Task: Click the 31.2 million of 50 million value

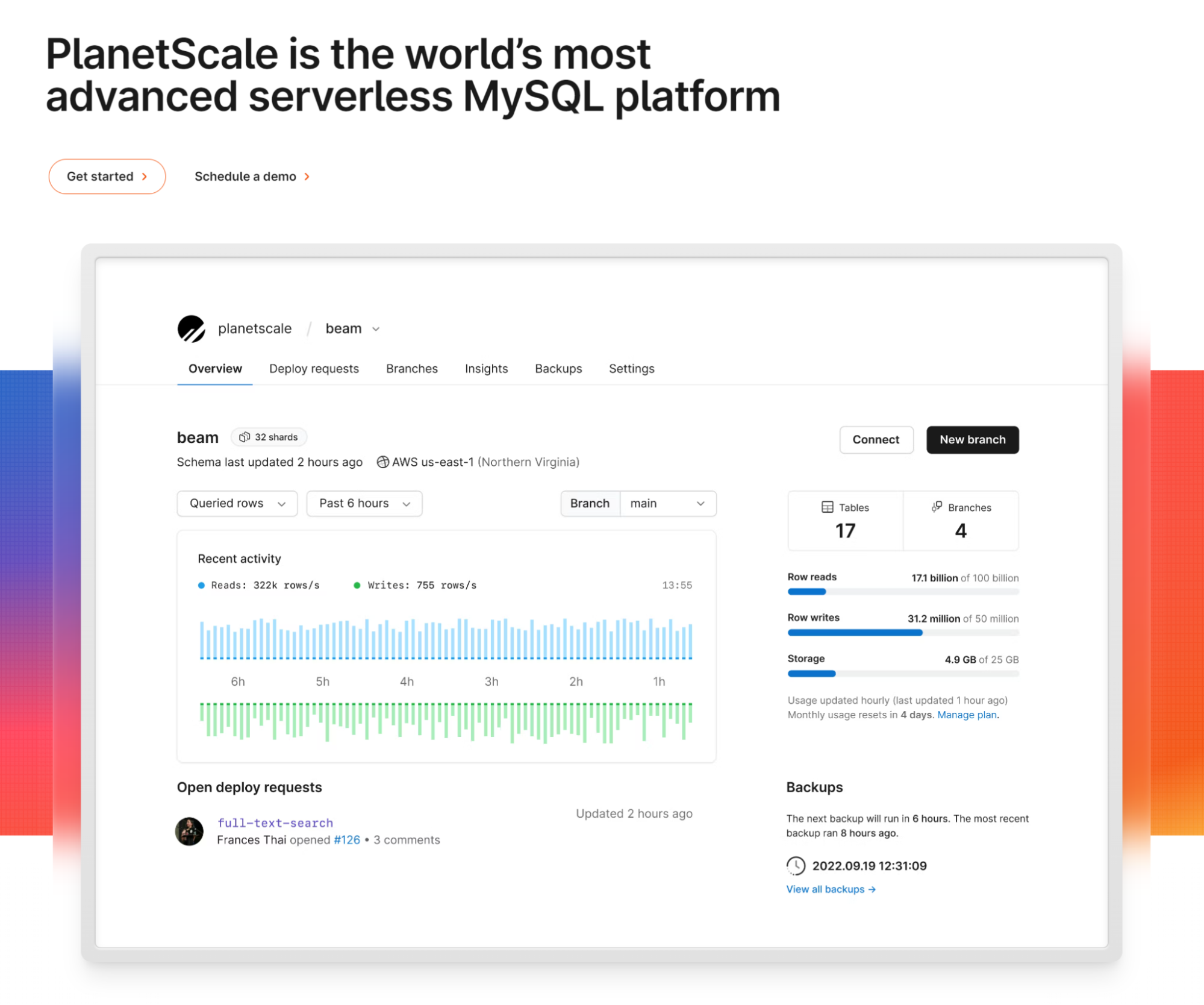Action: click(963, 618)
